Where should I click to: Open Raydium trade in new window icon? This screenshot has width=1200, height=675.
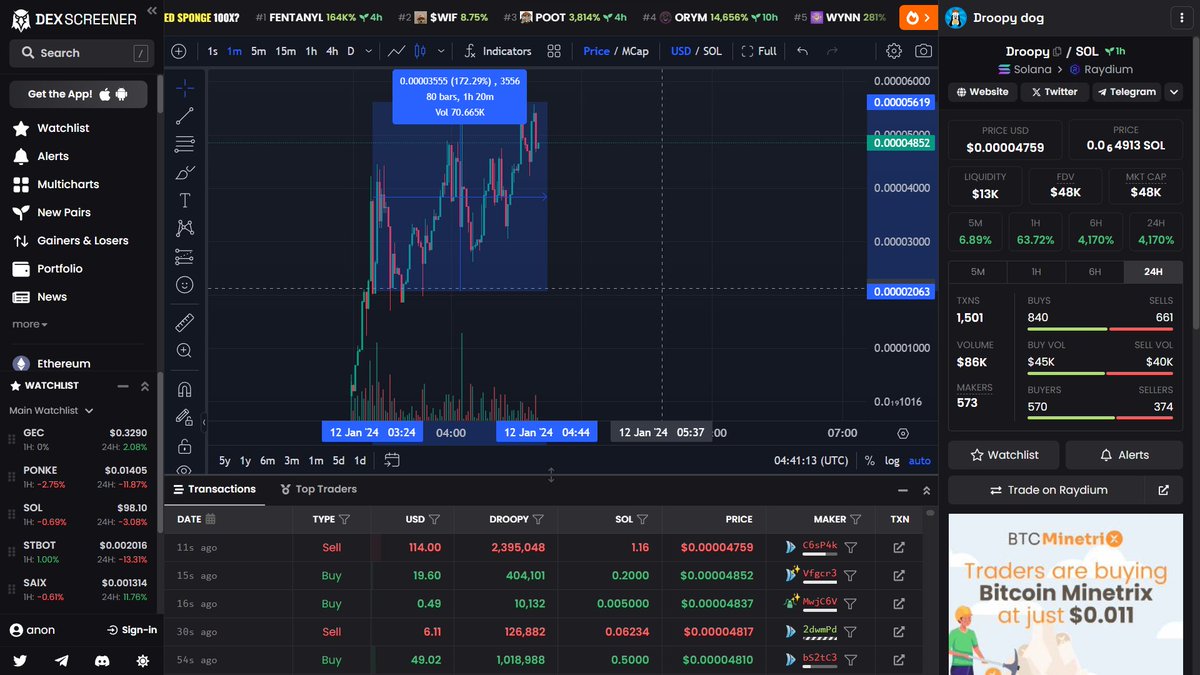click(1163, 490)
